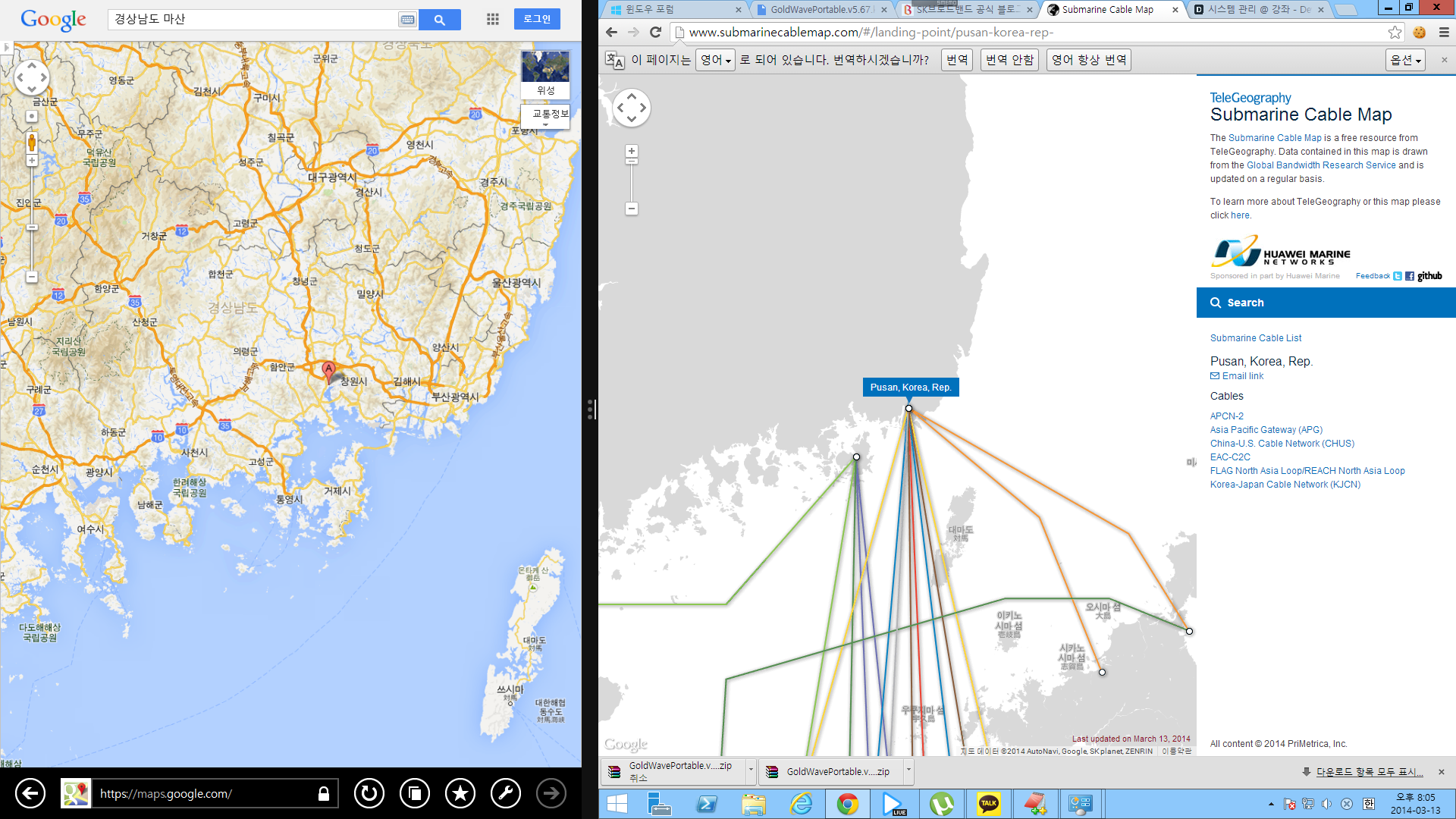Viewport: 1456px width, 819px height.
Task: Expand the left panel arrow in Google Maps
Action: tap(7, 47)
